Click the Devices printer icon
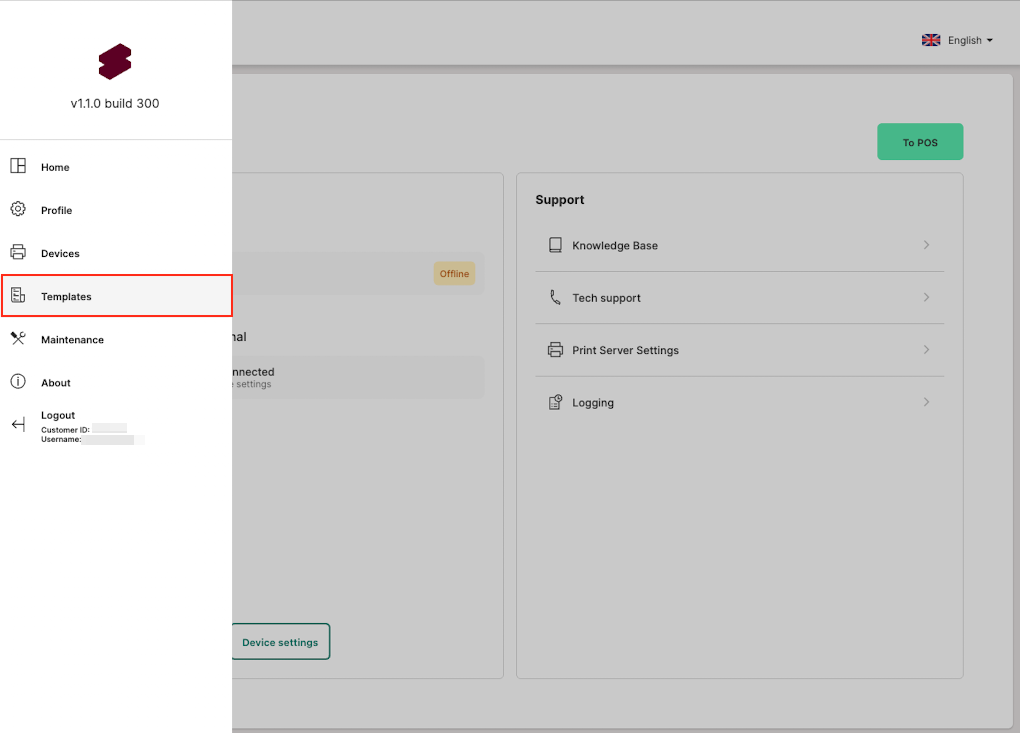 (18, 252)
